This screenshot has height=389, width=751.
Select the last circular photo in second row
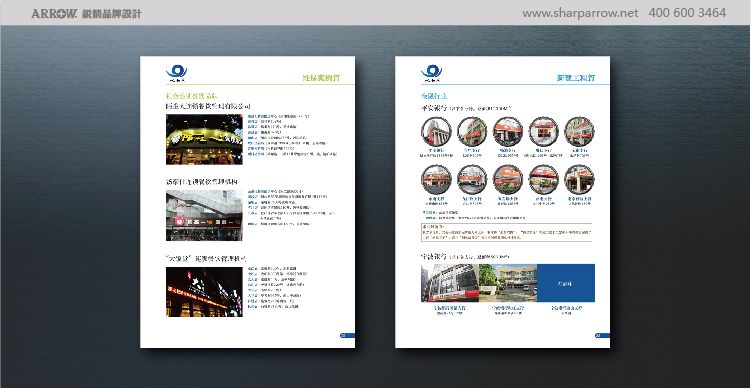pyautogui.click(x=580, y=180)
